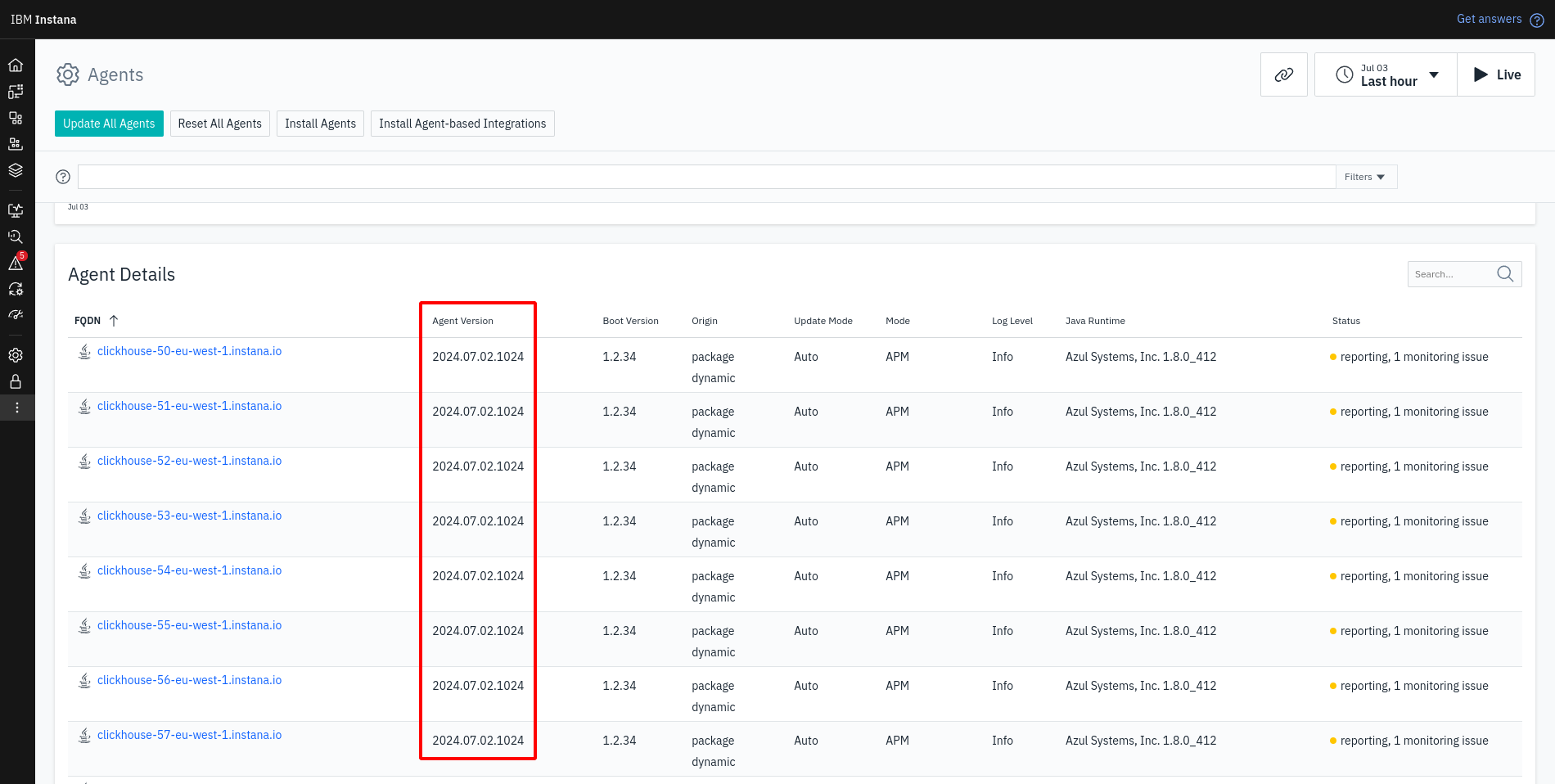Click boot version 1.2.34 in clickhouse-57 row
Image resolution: width=1555 pixels, height=784 pixels.
tap(620, 741)
